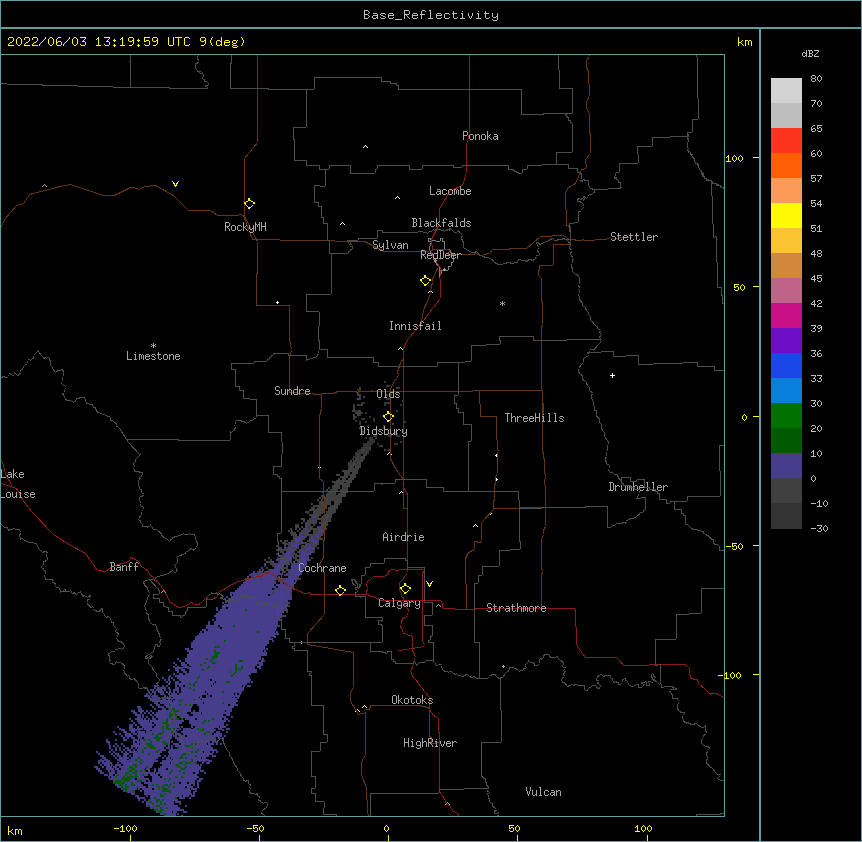Click the Base_Reflectivity title text
The width and height of the screenshot is (862, 842).
pyautogui.click(x=431, y=15)
